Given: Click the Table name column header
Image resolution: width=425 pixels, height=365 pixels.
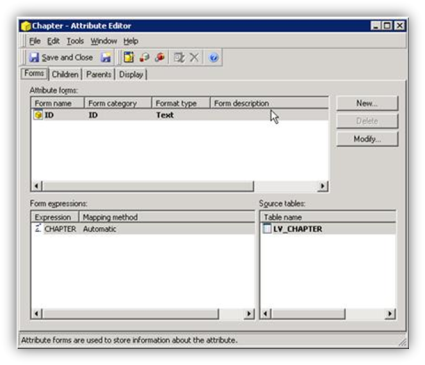Looking at the screenshot, I should click(328, 217).
